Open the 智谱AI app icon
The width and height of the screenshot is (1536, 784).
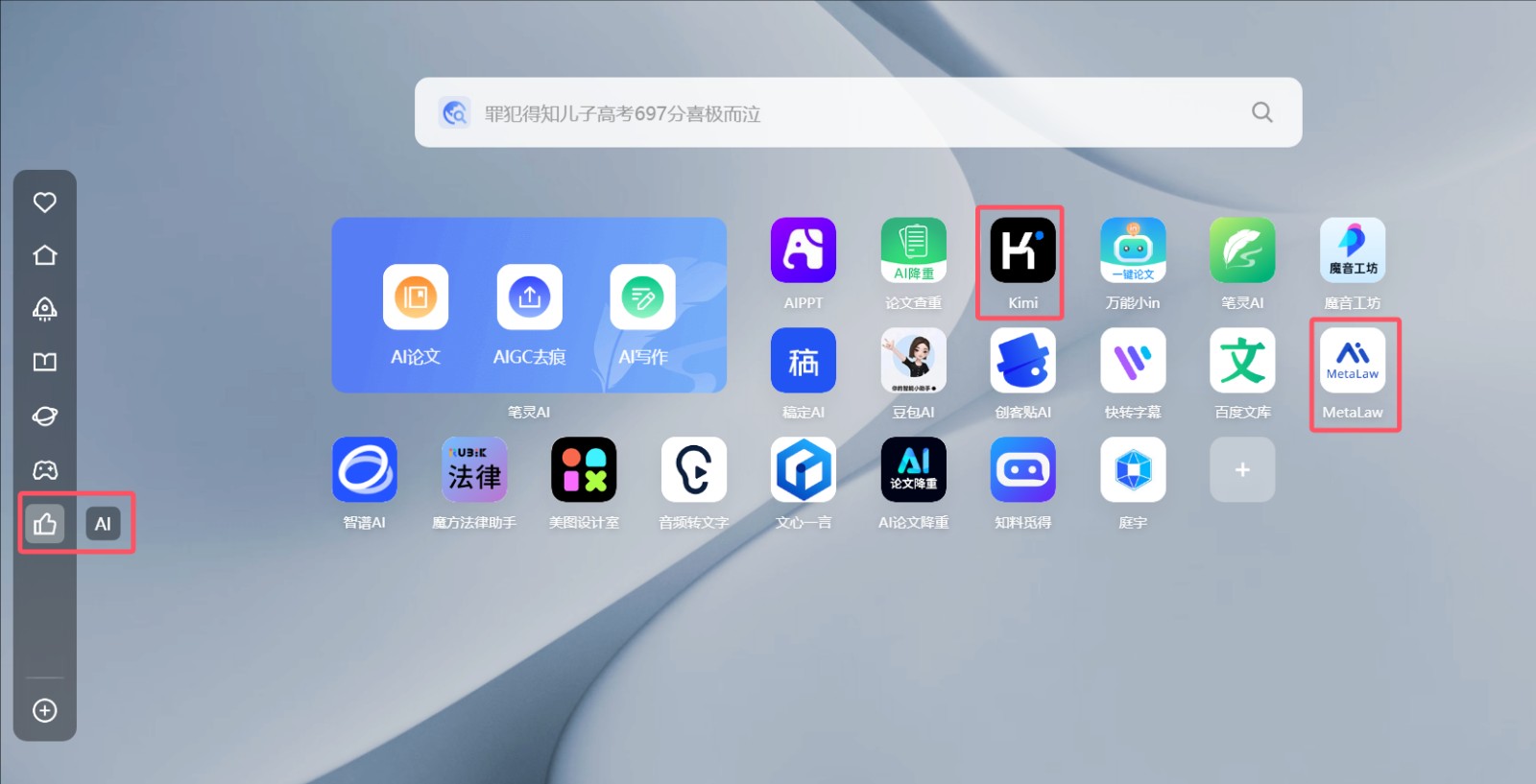click(x=365, y=469)
